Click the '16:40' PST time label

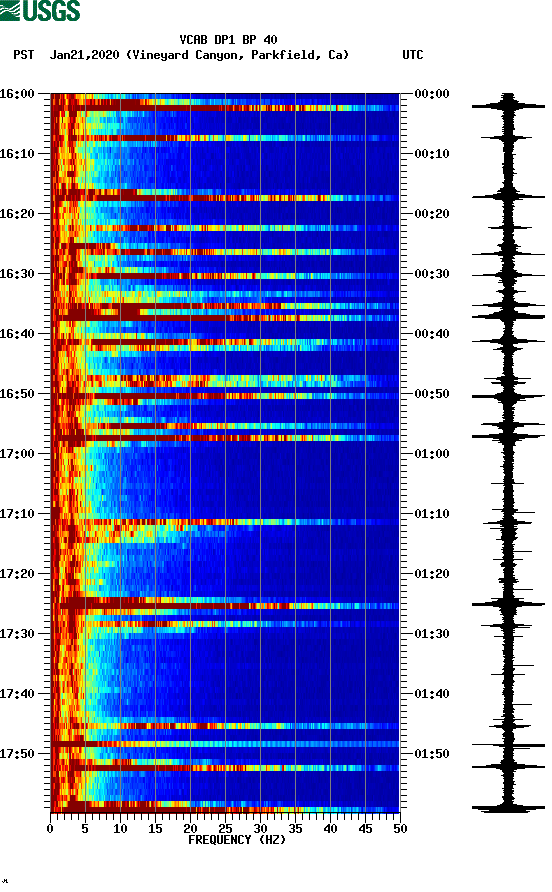17,334
